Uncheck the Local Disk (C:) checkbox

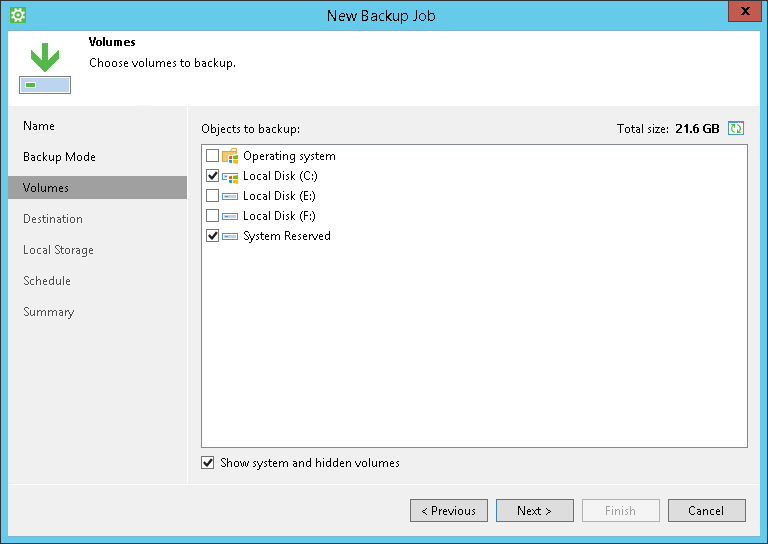[212, 175]
